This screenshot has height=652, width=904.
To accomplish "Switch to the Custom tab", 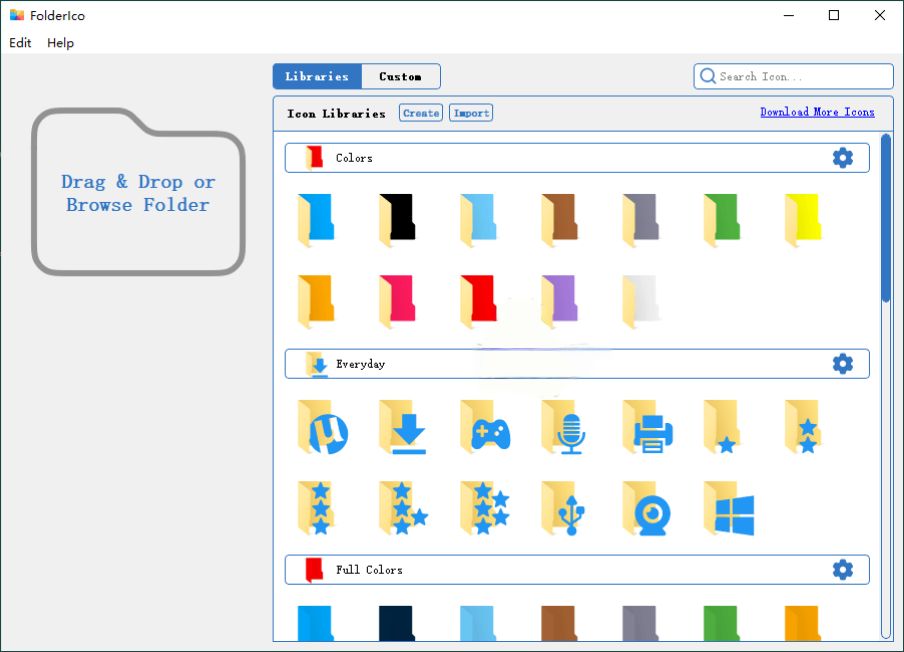I will click(400, 77).
